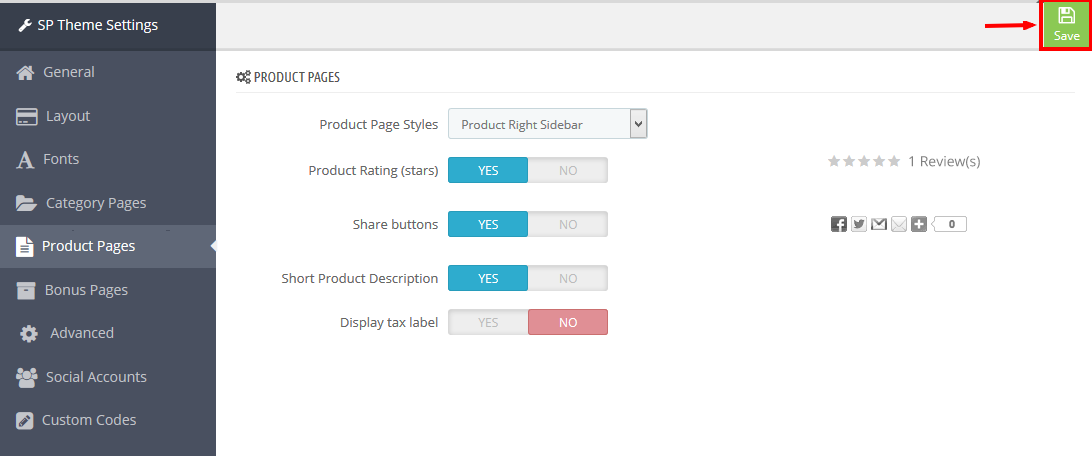
Task: Click the 1 Review(s) link
Action: pos(944,162)
